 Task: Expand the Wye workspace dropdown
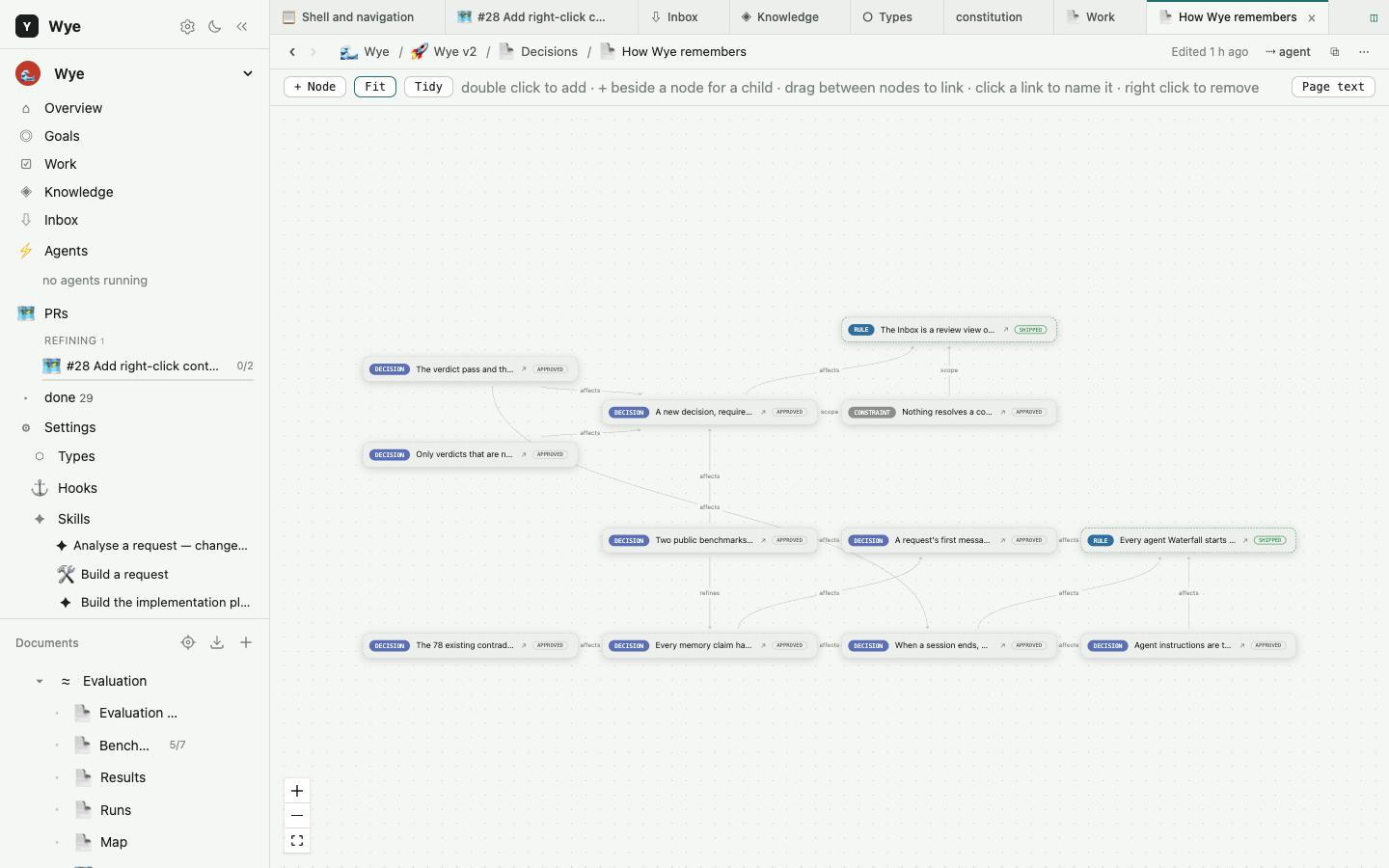click(247, 74)
